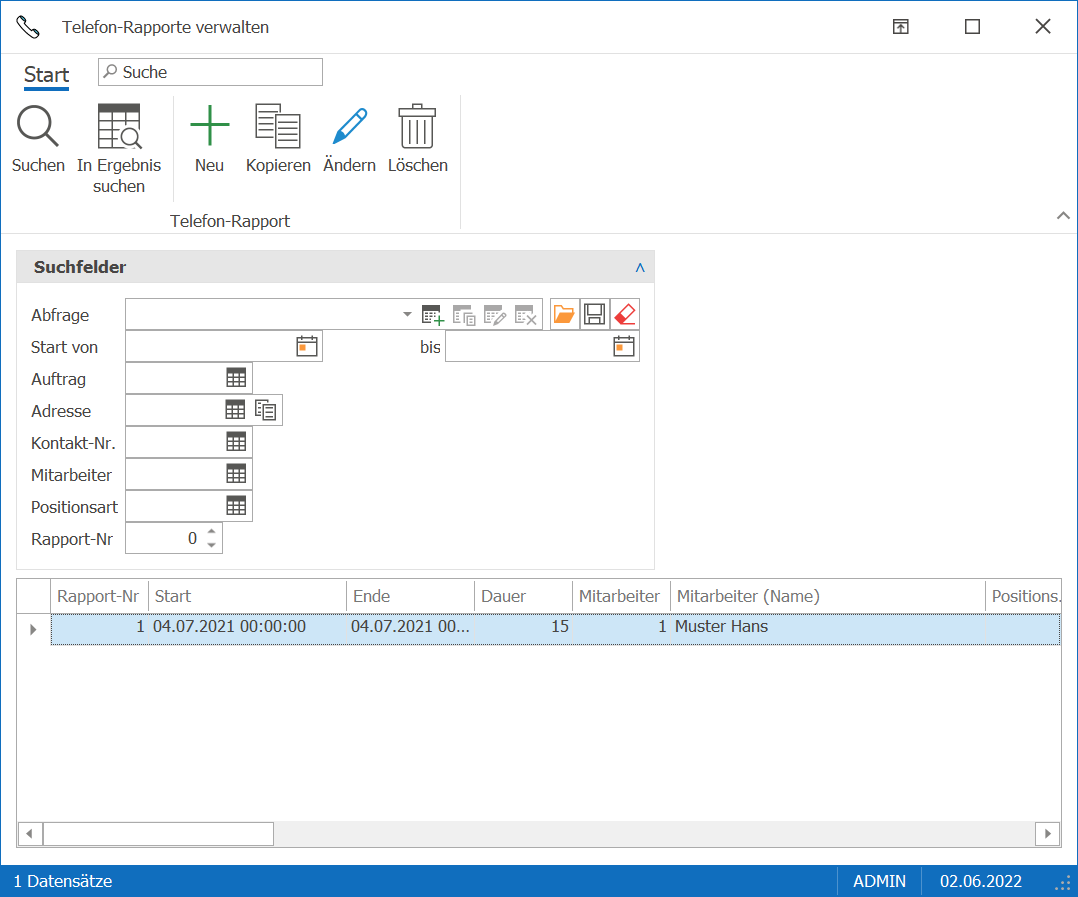Clear search fields with red eraser icon

click(x=625, y=315)
